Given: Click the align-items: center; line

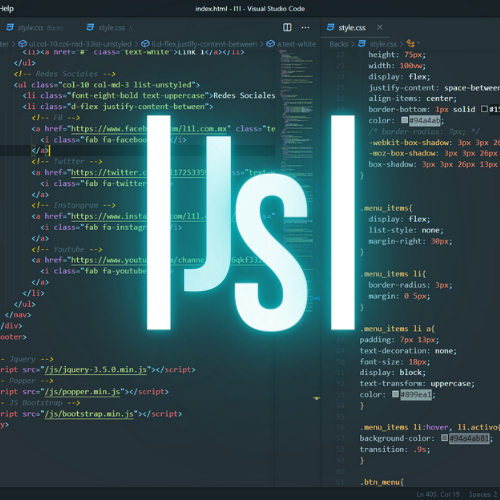Looking at the screenshot, I should (x=413, y=98).
